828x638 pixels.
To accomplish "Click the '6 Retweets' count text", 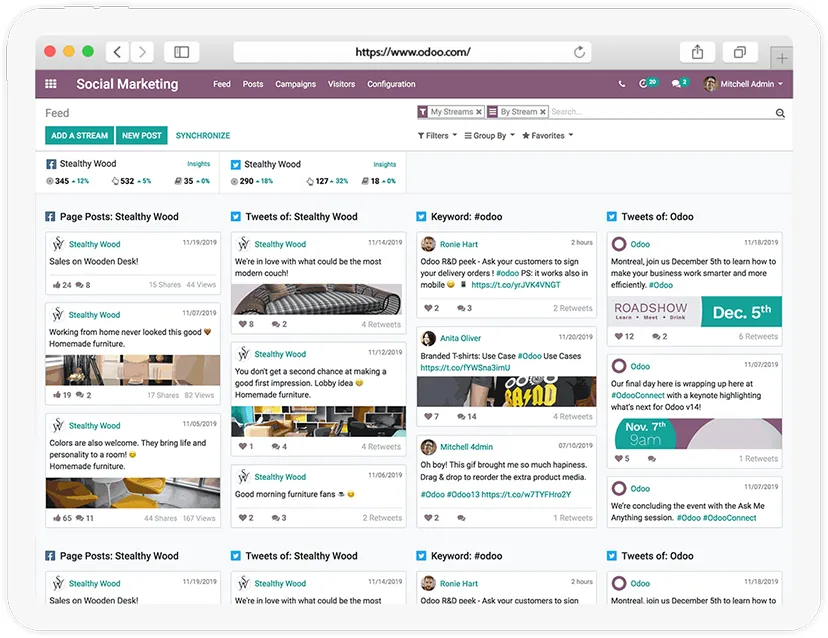I will 758,336.
